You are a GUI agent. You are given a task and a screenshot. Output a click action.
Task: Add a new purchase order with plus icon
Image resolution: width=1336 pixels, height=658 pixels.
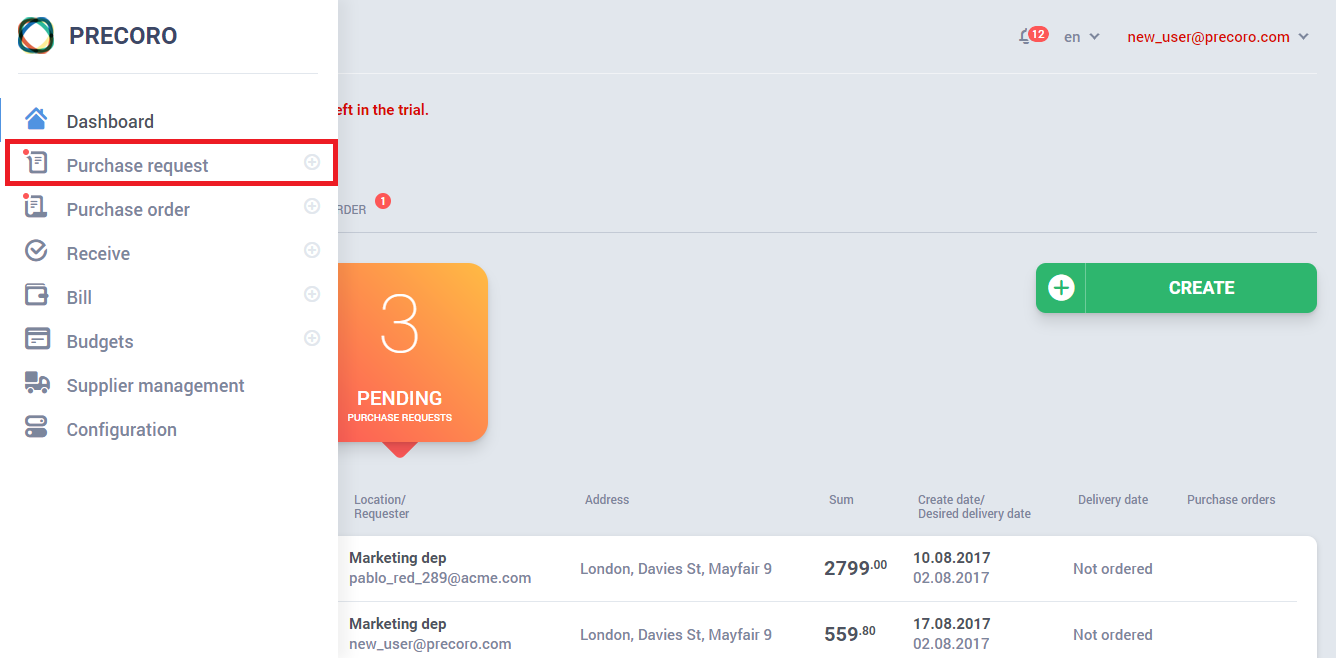pyautogui.click(x=312, y=206)
